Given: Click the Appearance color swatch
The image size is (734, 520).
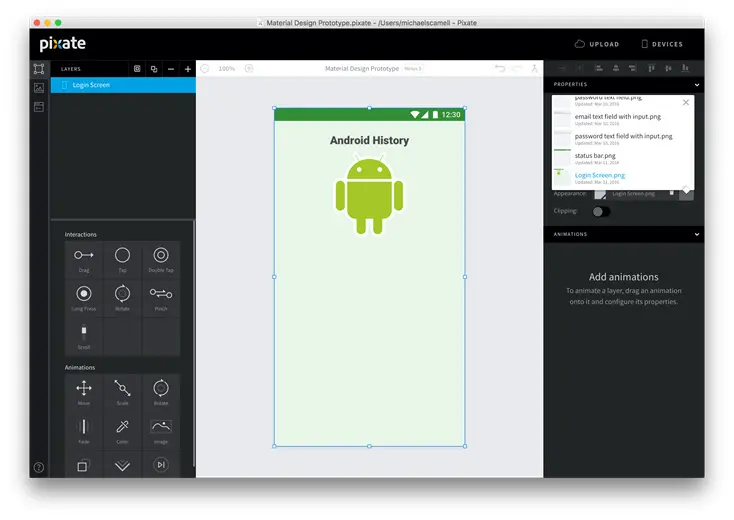Looking at the screenshot, I should 600,194.
